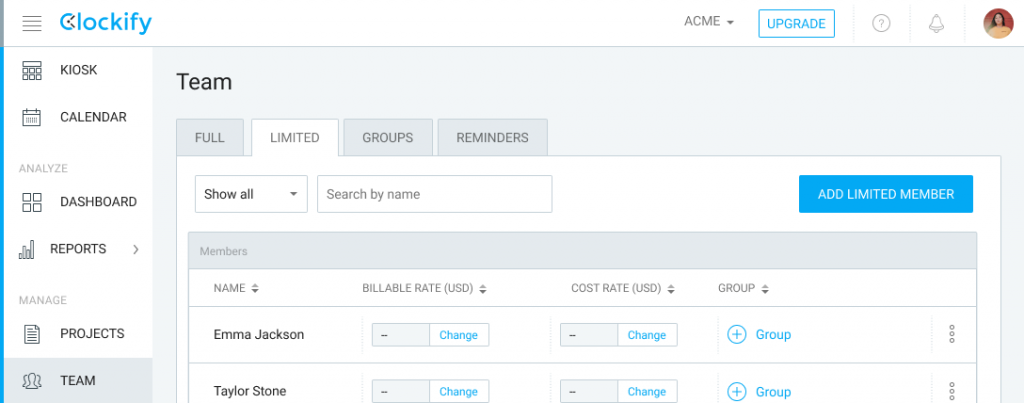Switch to the Groups tab

[x=388, y=138]
